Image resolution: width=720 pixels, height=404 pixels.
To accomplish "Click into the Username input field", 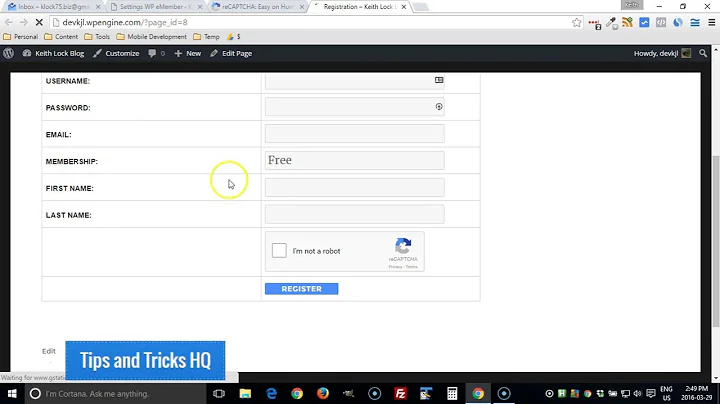I will pyautogui.click(x=354, y=81).
